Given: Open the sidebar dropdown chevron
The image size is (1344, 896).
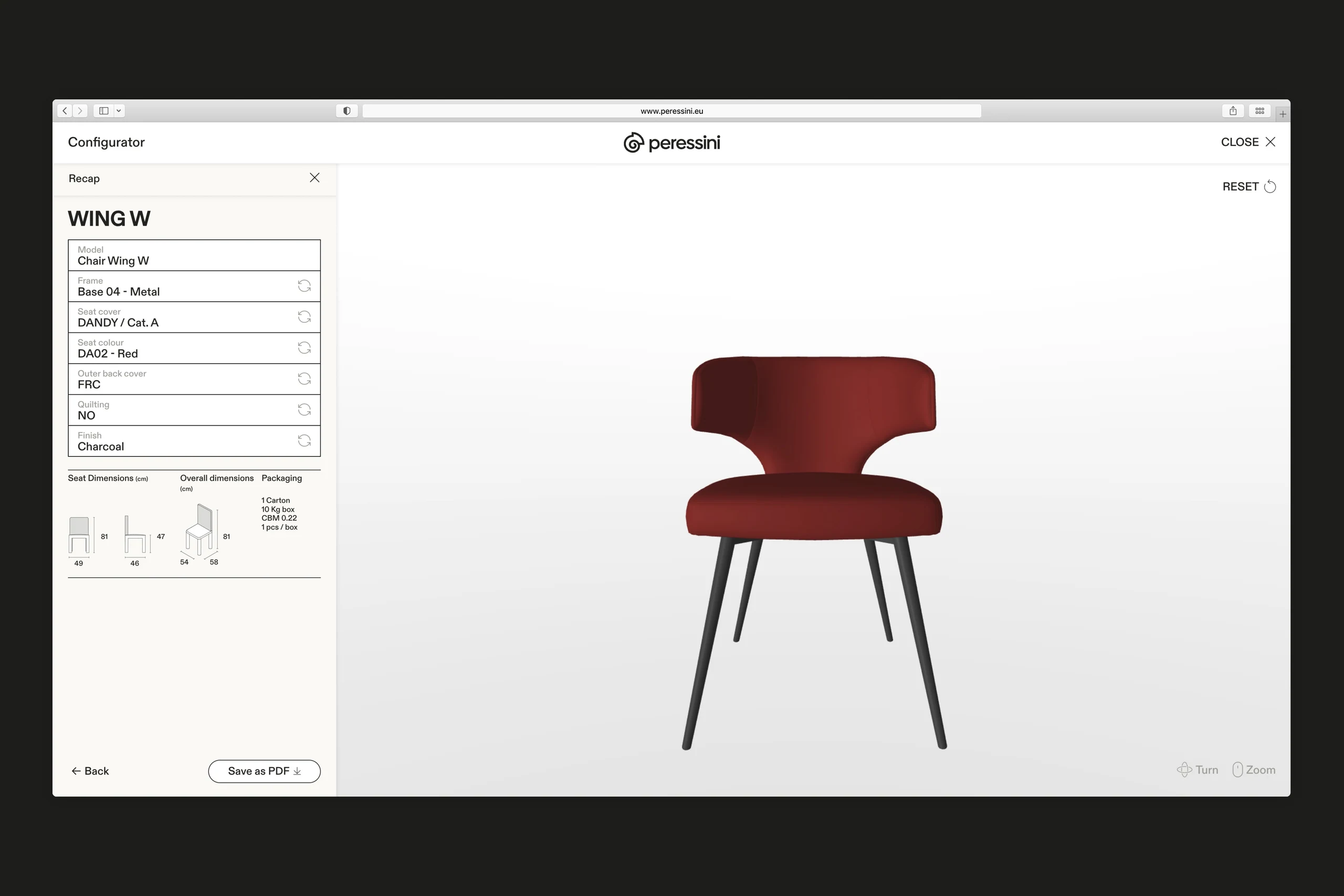Looking at the screenshot, I should (119, 111).
